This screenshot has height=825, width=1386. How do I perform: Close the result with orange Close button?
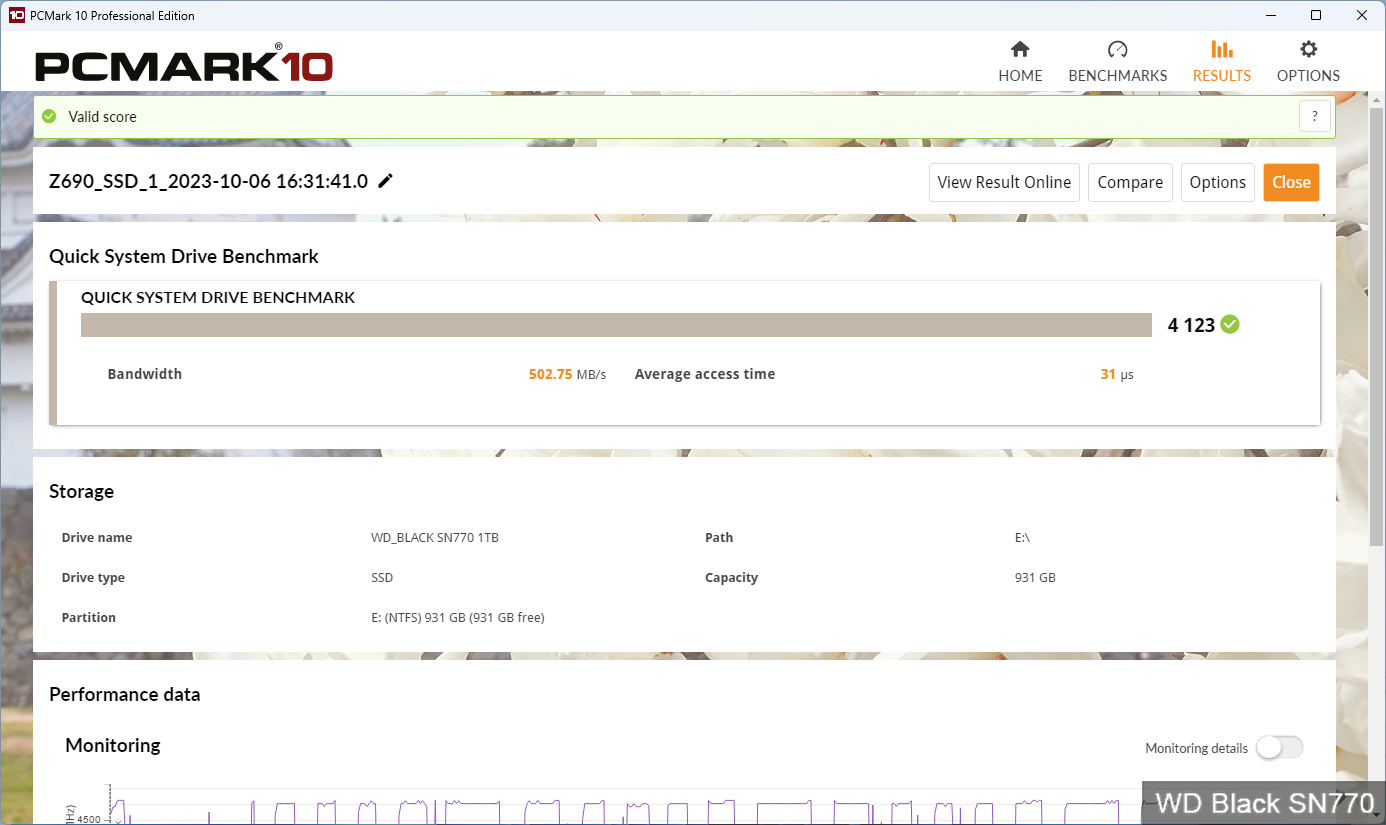pos(1291,182)
